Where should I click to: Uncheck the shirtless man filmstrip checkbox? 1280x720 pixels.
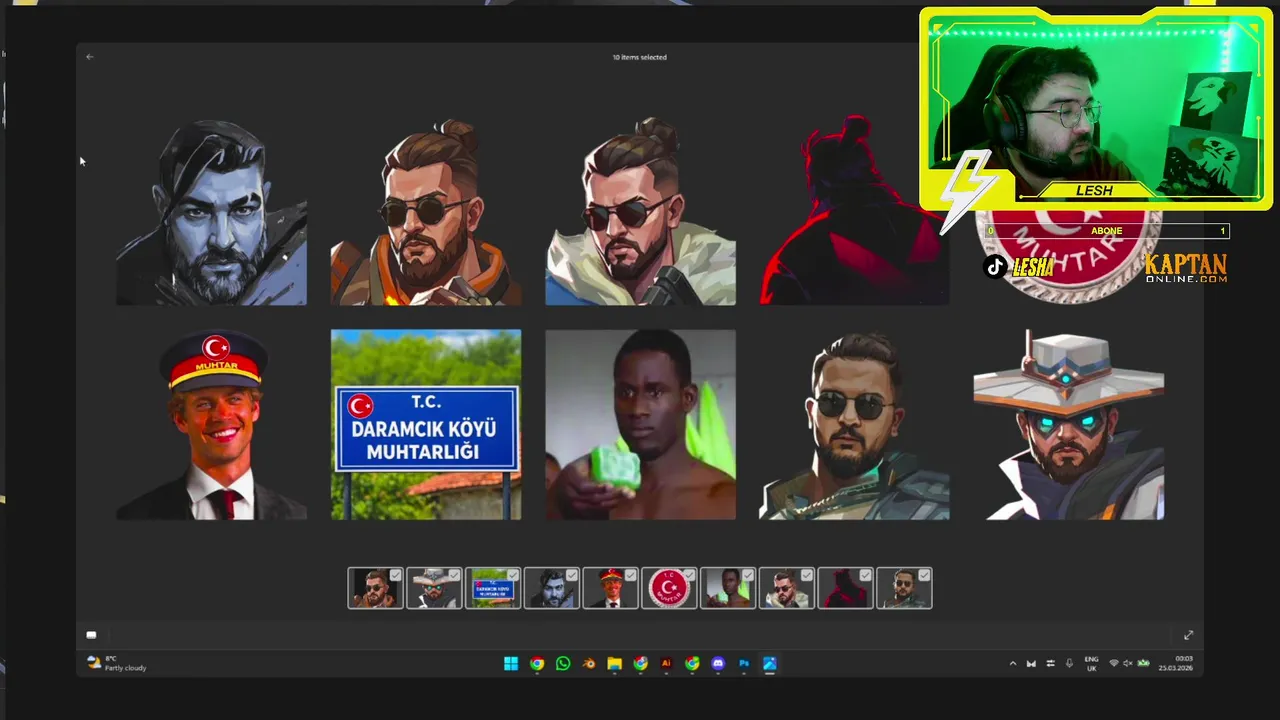click(748, 575)
